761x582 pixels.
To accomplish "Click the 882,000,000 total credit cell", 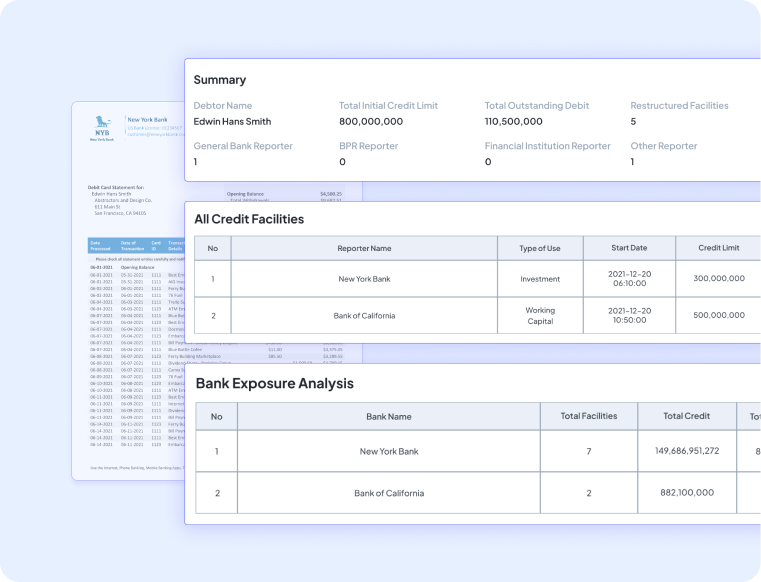I will click(687, 493).
